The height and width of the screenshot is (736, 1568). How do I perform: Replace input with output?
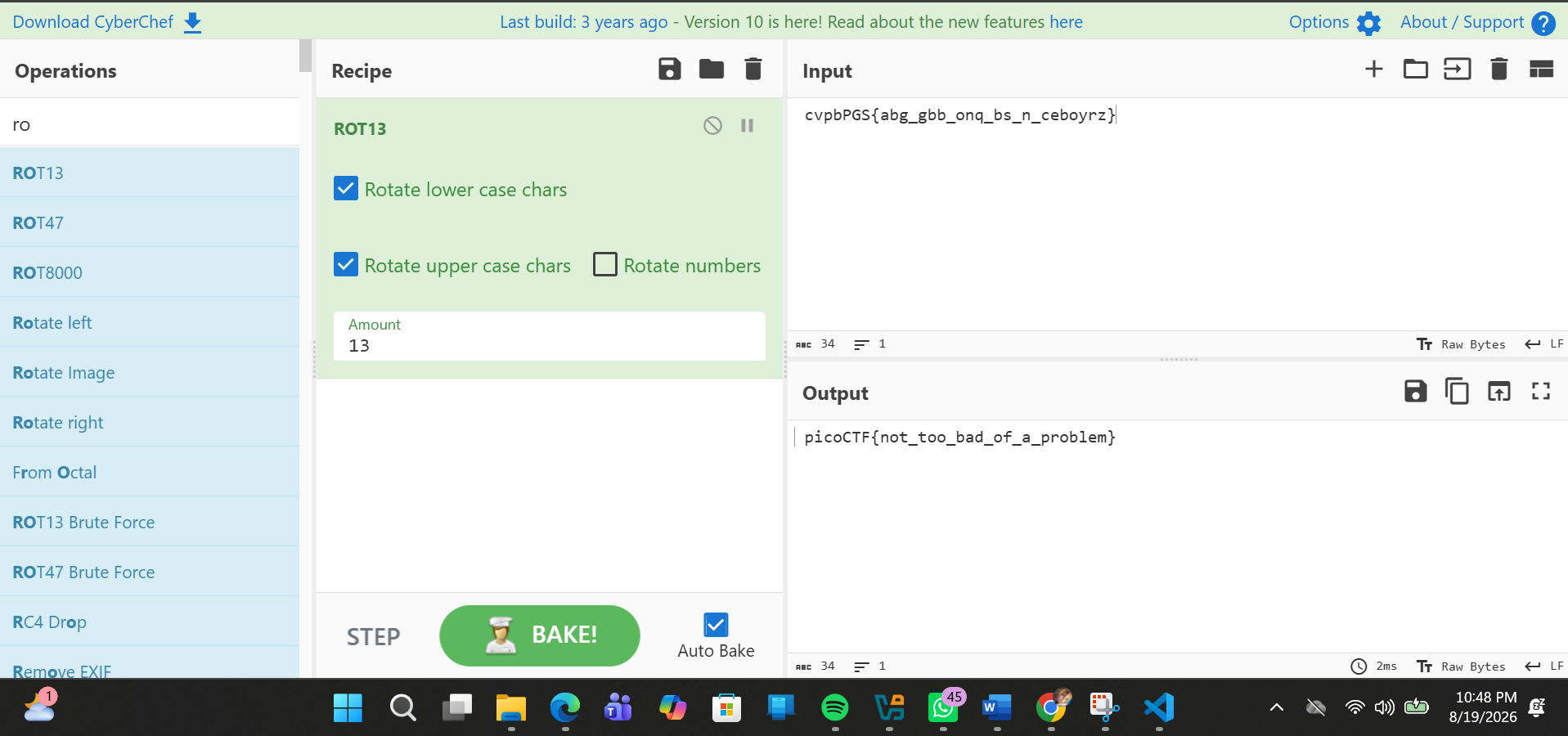point(1498,392)
